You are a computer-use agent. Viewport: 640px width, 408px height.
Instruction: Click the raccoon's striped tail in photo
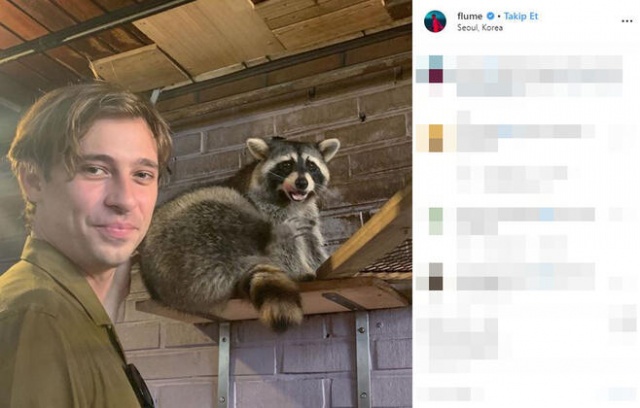pos(276,296)
